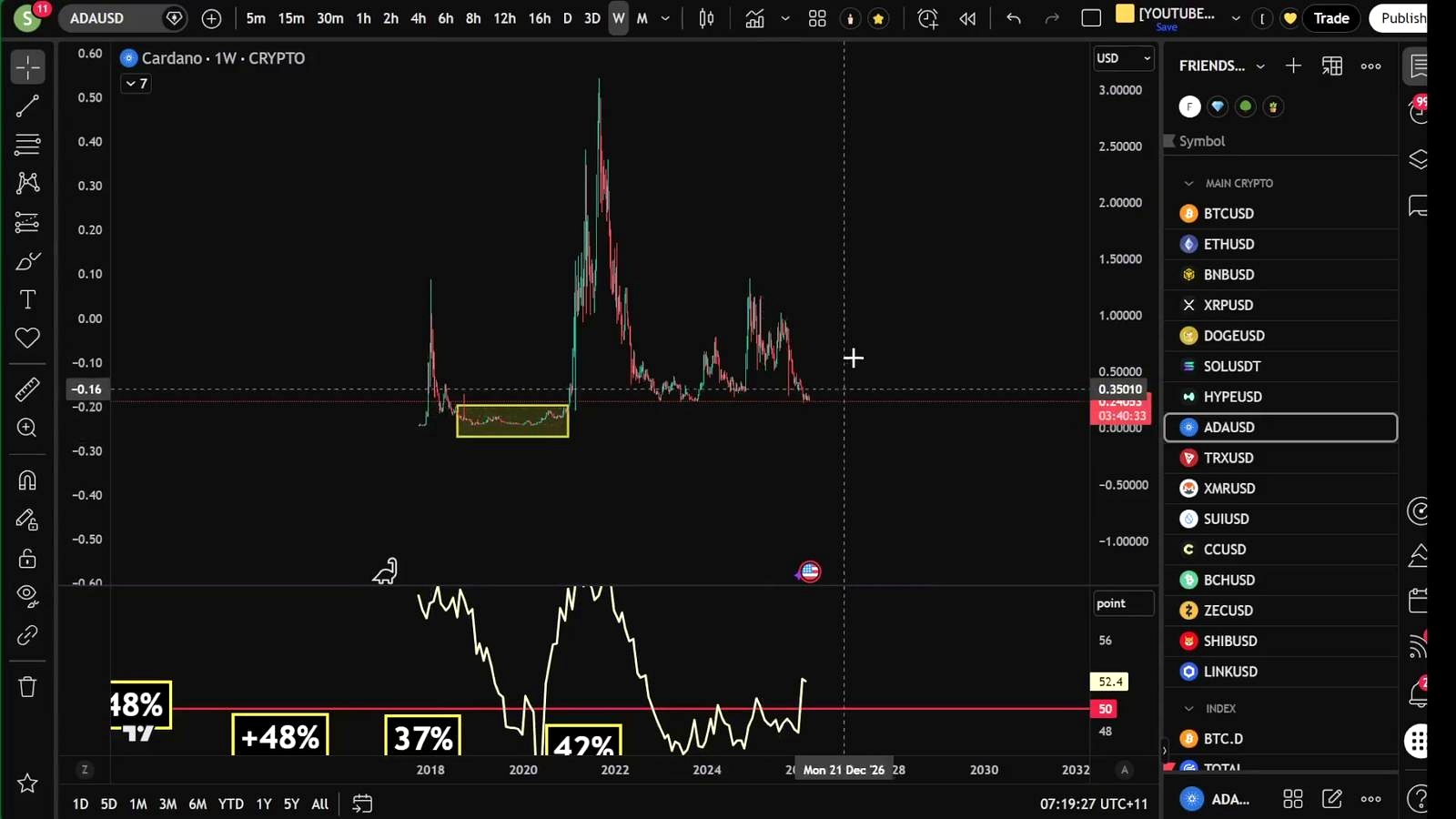Screen dimensions: 1456x819
Task: Click the Trade button
Action: click(1331, 18)
